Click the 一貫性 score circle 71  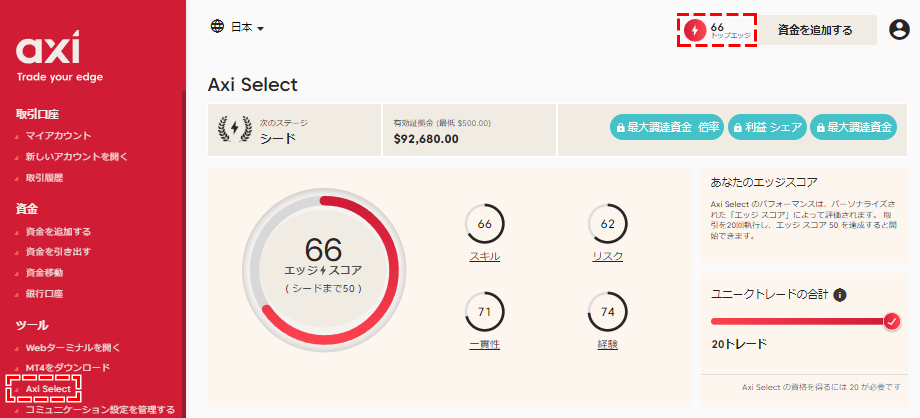(x=485, y=312)
